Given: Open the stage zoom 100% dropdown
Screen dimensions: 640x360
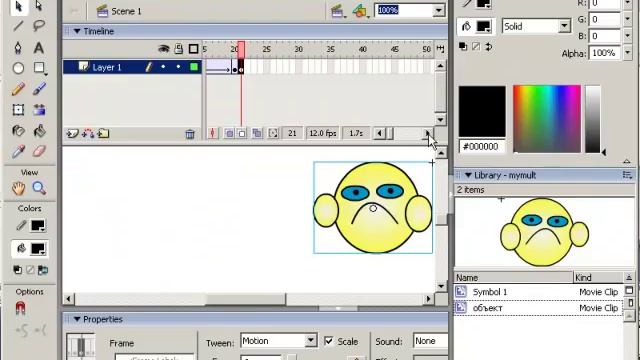Looking at the screenshot, I should 439,10.
